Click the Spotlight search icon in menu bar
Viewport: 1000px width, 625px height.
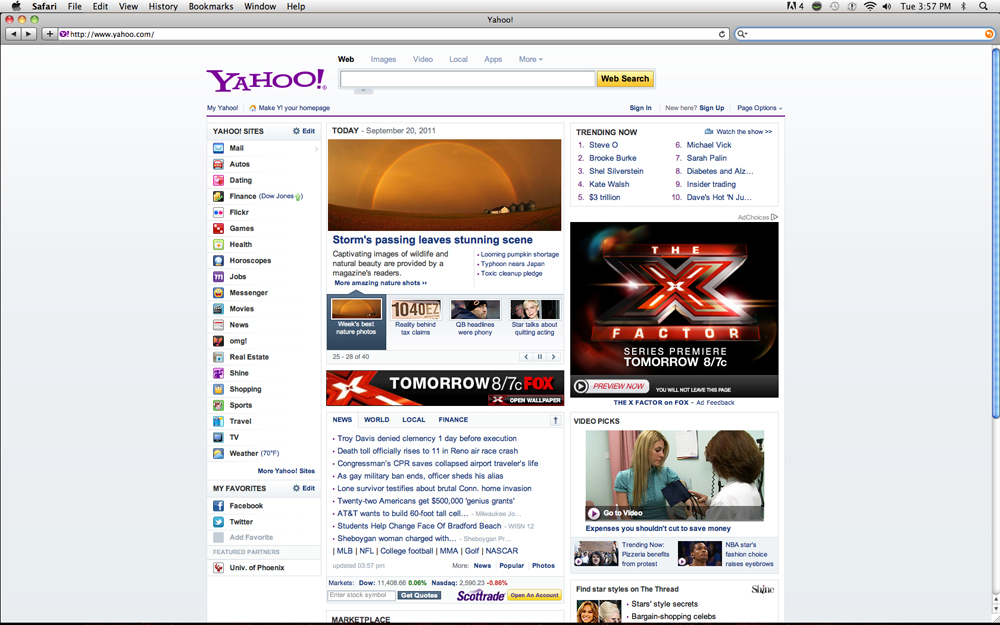pyautogui.click(x=983, y=6)
